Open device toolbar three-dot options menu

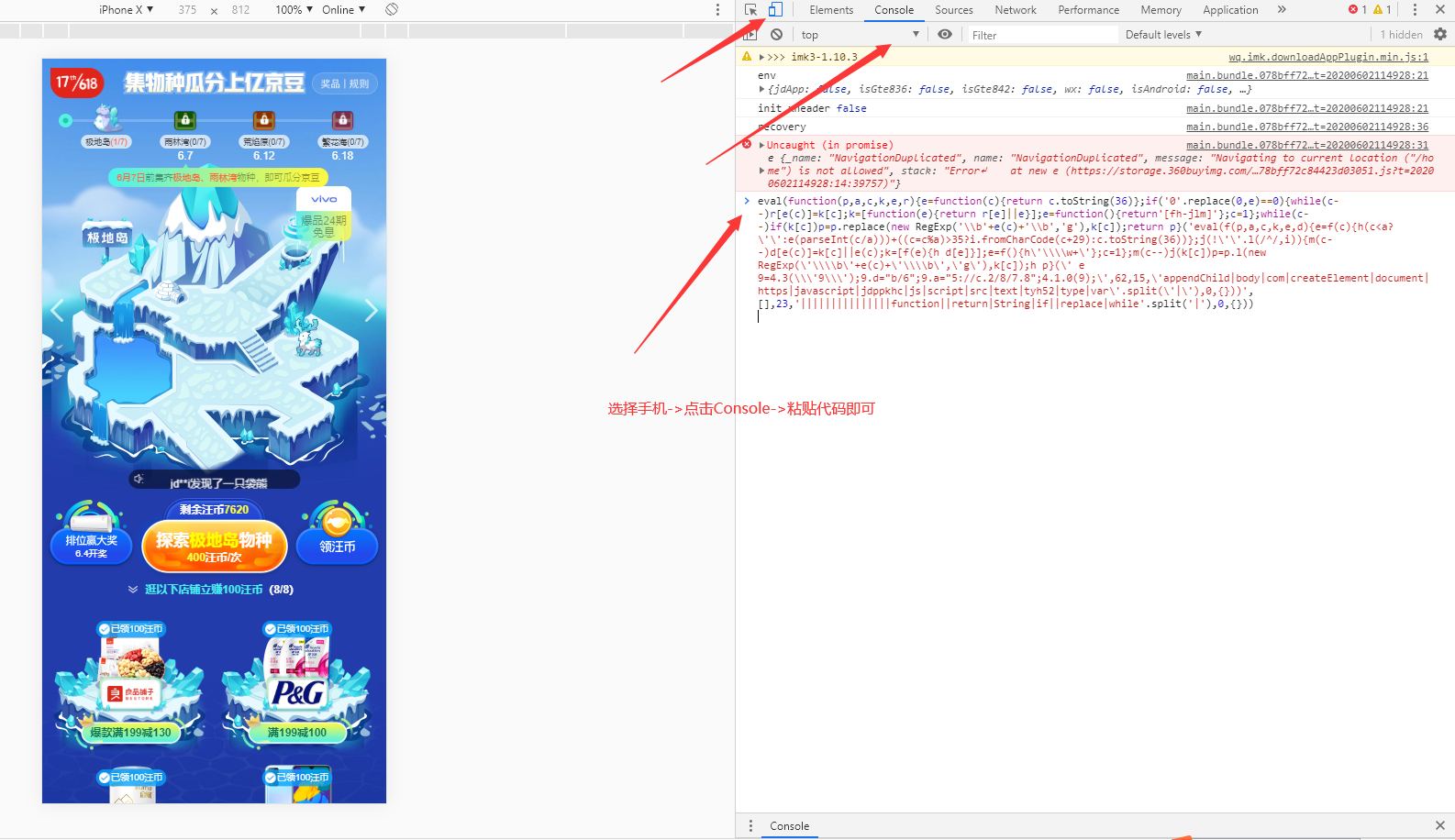[x=717, y=10]
